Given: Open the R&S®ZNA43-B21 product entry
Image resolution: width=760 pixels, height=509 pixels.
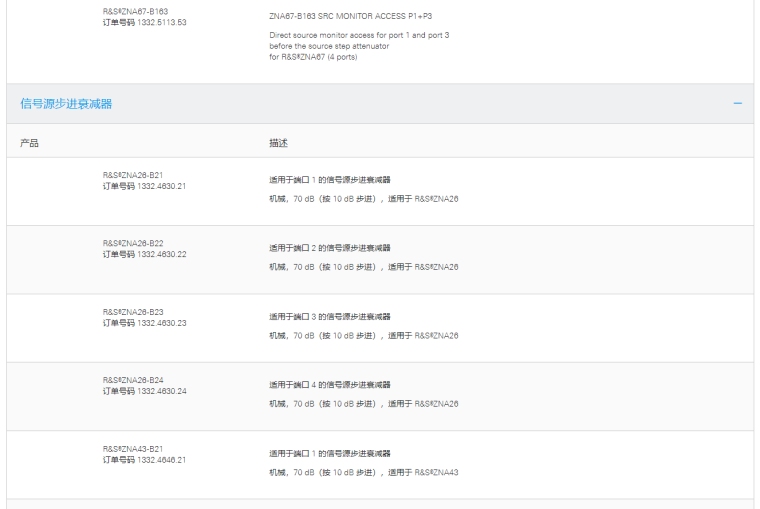Looking at the screenshot, I should (x=132, y=448).
